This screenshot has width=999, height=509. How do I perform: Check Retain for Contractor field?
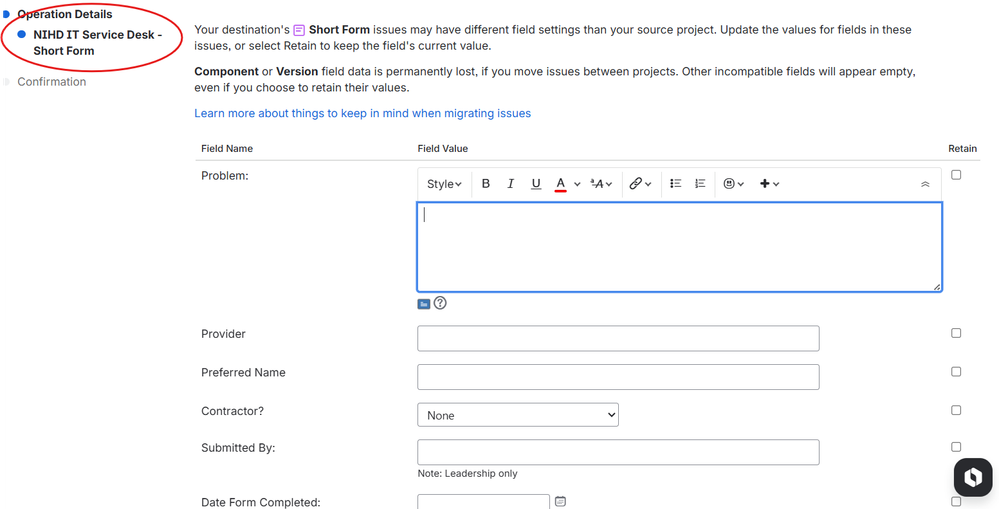(956, 410)
